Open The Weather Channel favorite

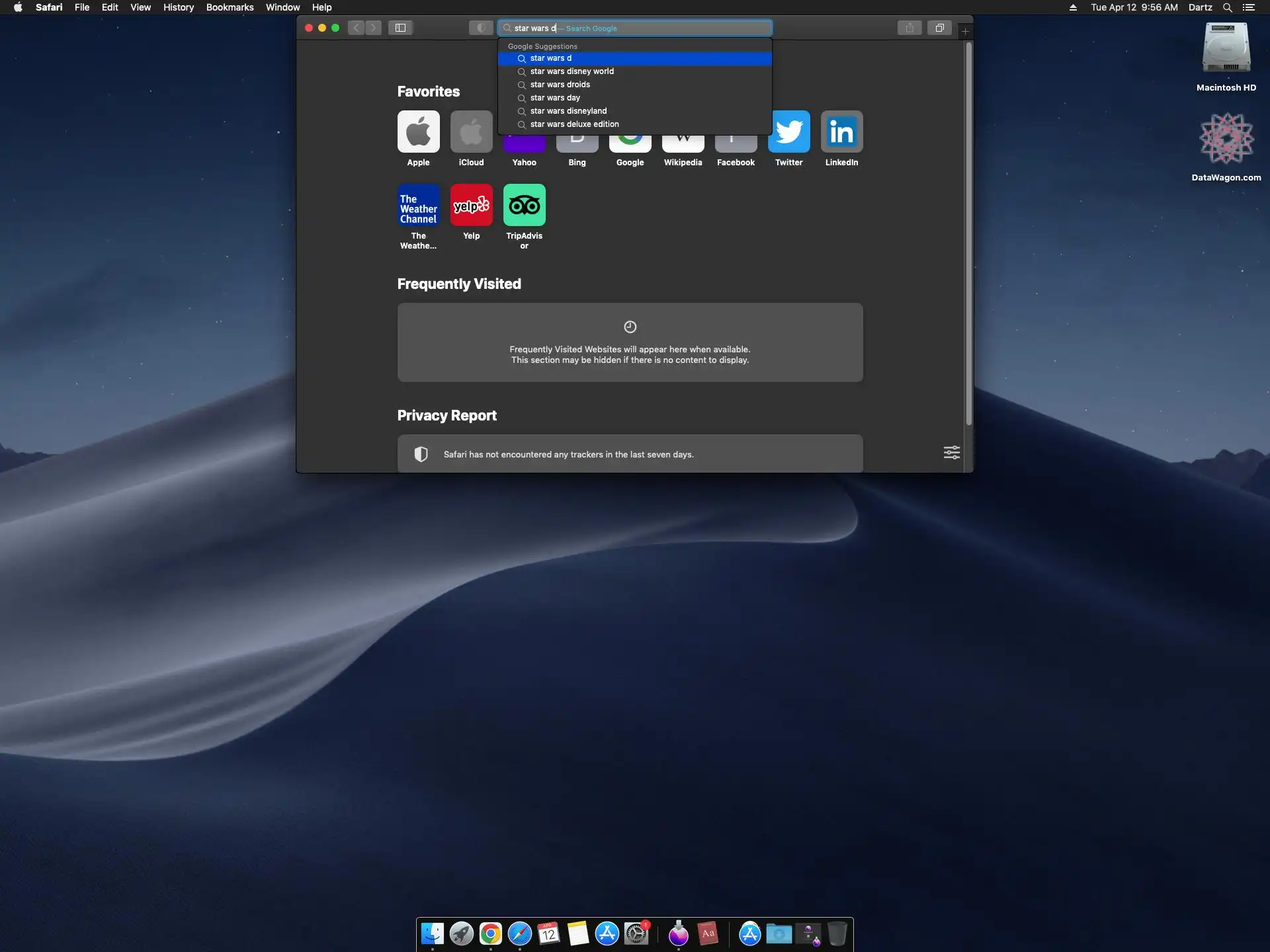click(418, 206)
